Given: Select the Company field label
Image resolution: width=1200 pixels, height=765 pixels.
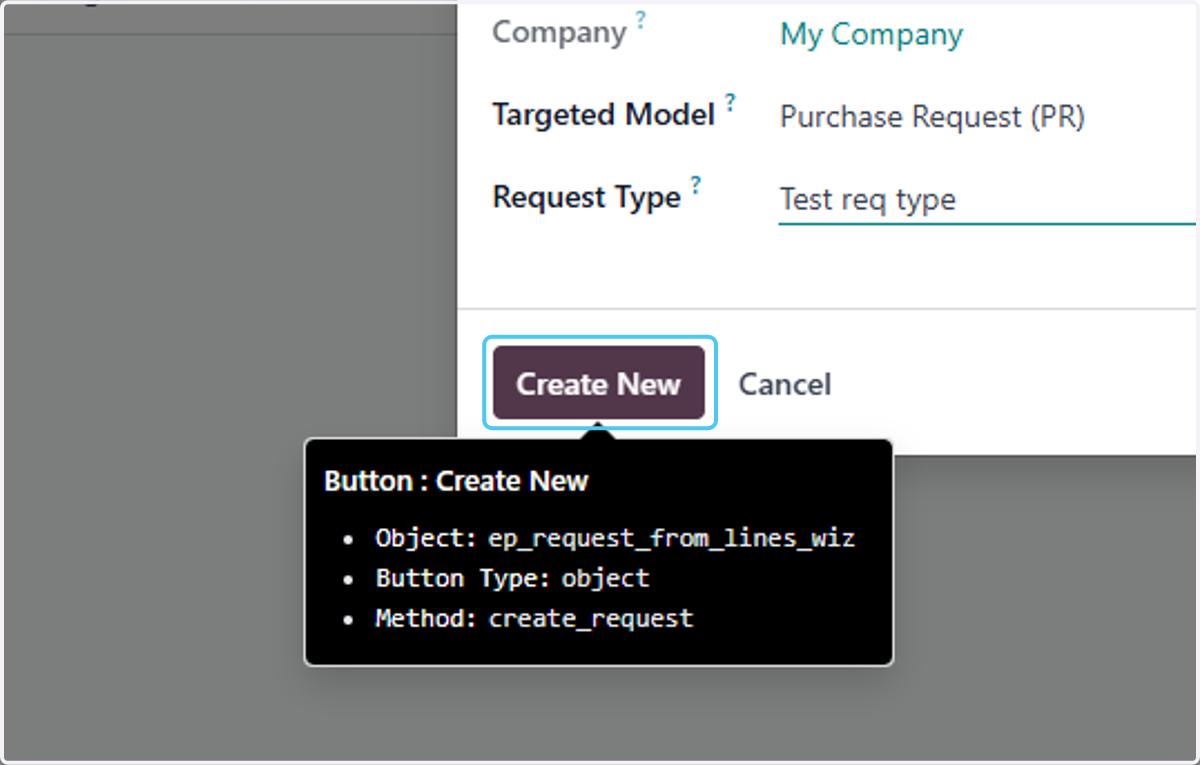Looking at the screenshot, I should click(x=559, y=32).
